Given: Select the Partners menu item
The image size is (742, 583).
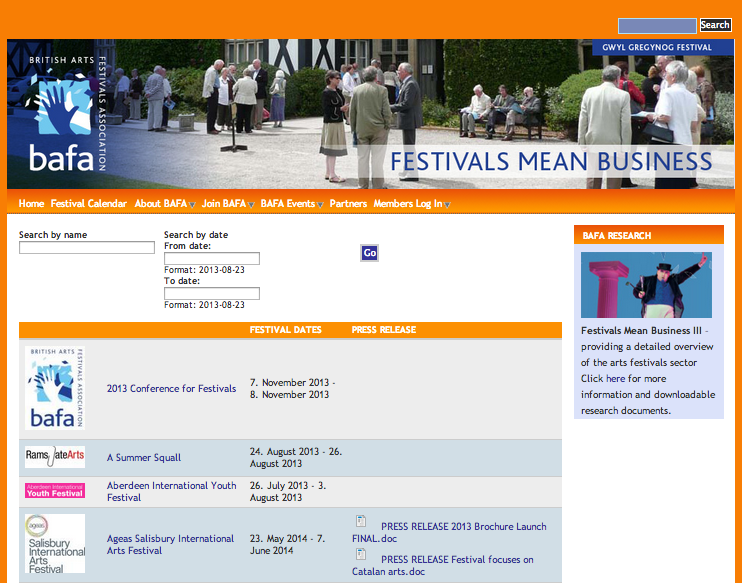Looking at the screenshot, I should pyautogui.click(x=348, y=204).
